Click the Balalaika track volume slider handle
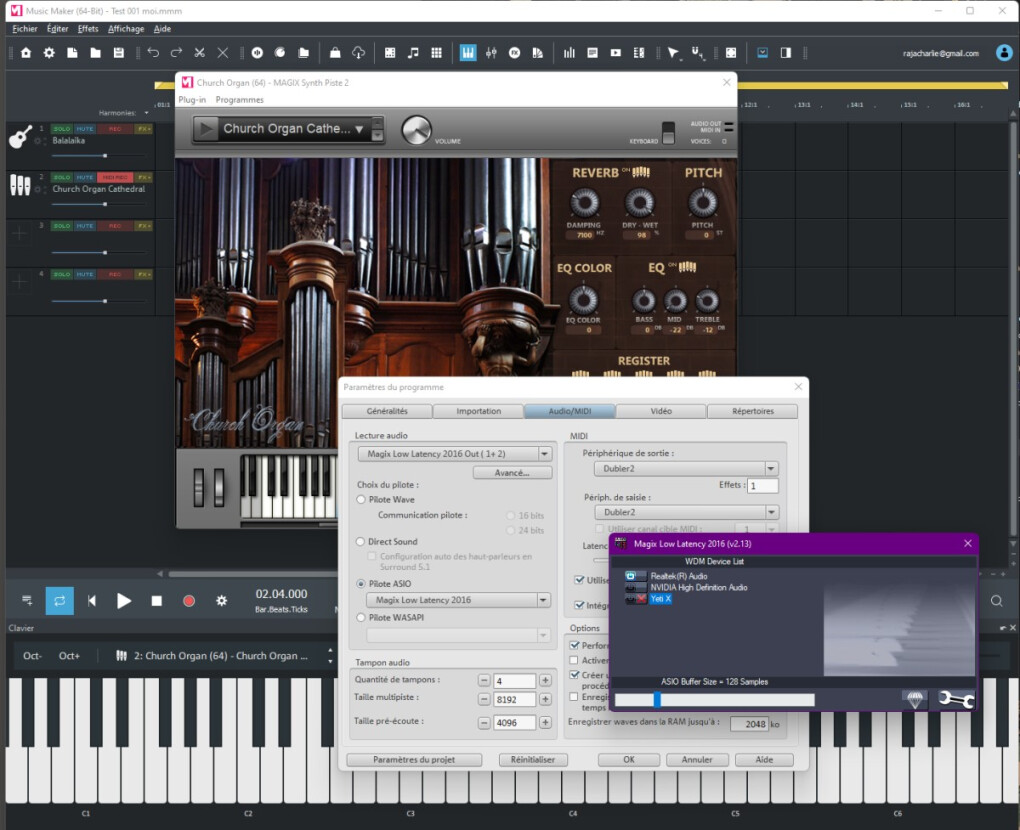 click(105, 155)
